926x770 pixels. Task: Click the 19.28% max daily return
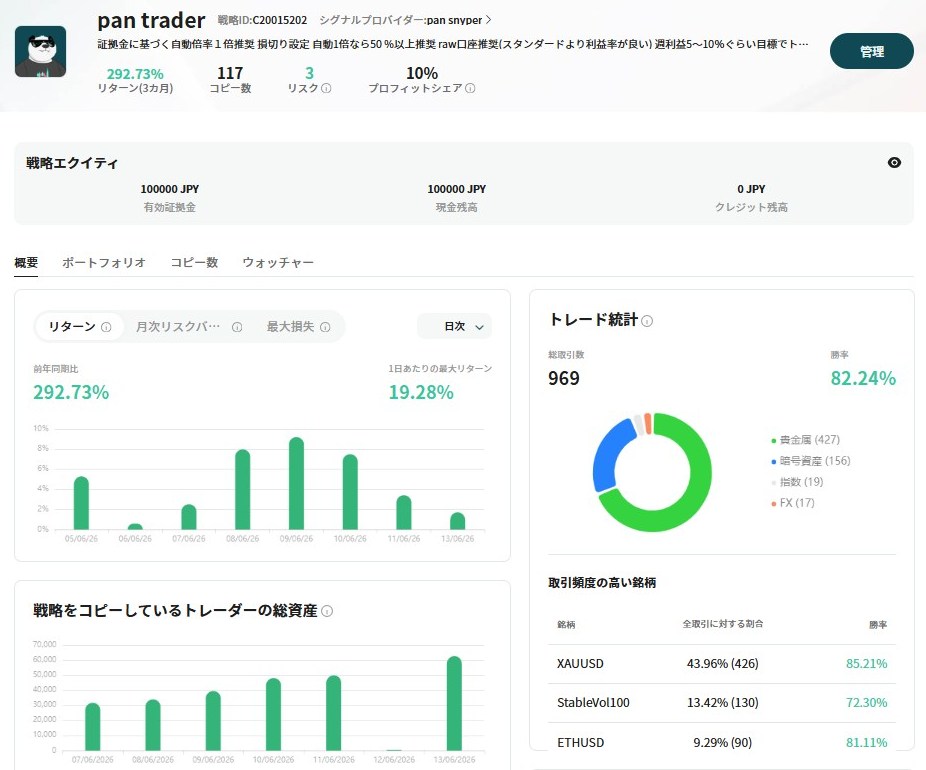tap(420, 392)
